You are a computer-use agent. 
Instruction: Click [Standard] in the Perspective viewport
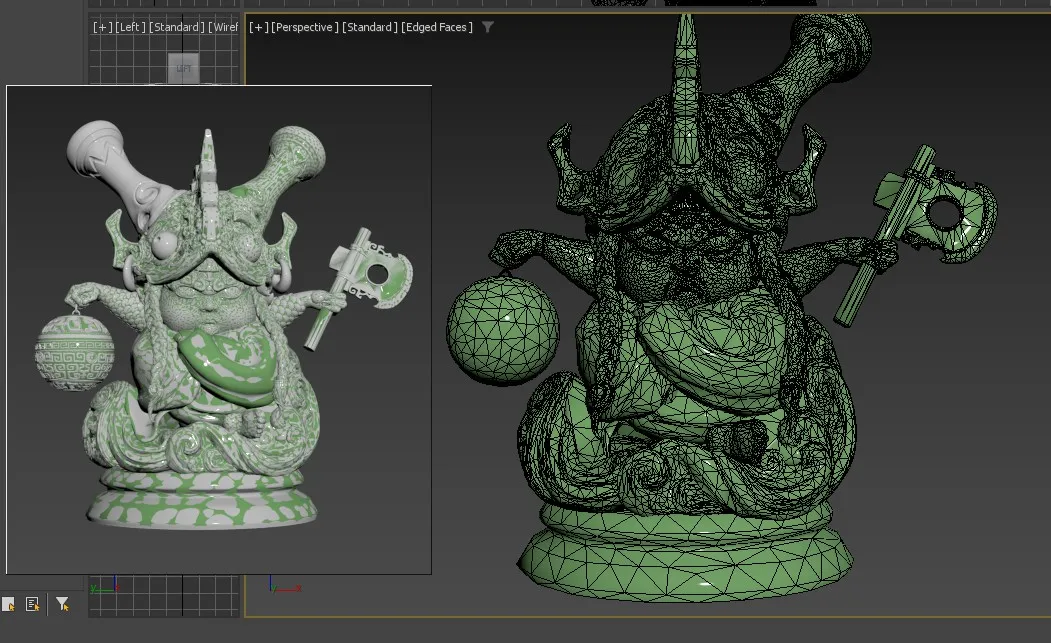pyautogui.click(x=369, y=27)
